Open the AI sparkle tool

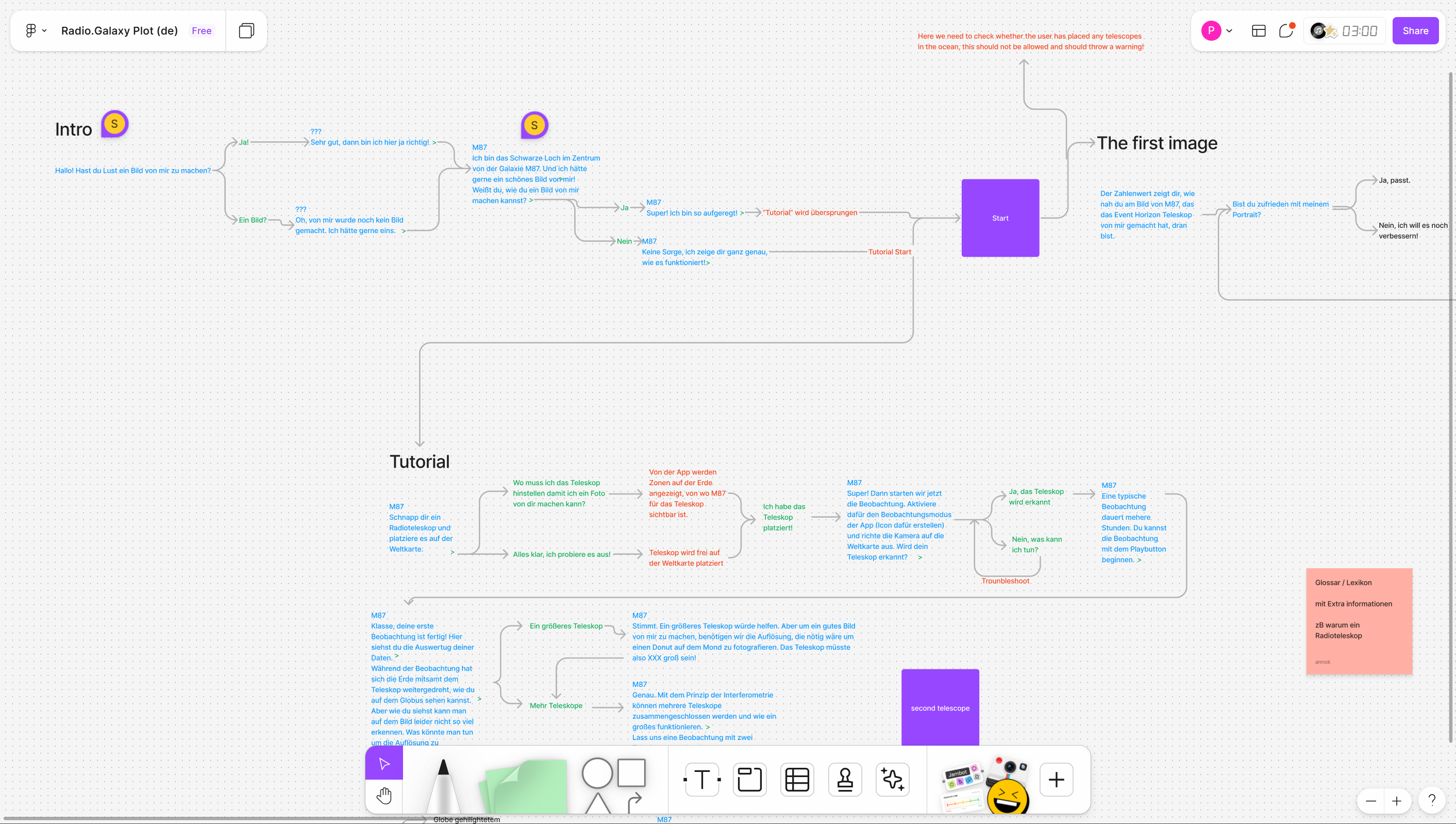[x=892, y=779]
